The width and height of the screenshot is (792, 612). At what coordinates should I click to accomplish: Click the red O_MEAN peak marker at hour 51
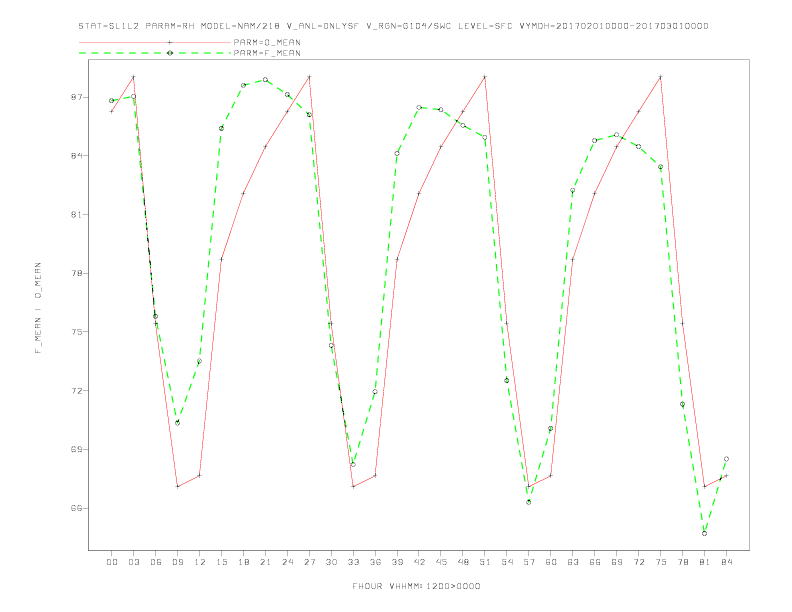[x=485, y=77]
